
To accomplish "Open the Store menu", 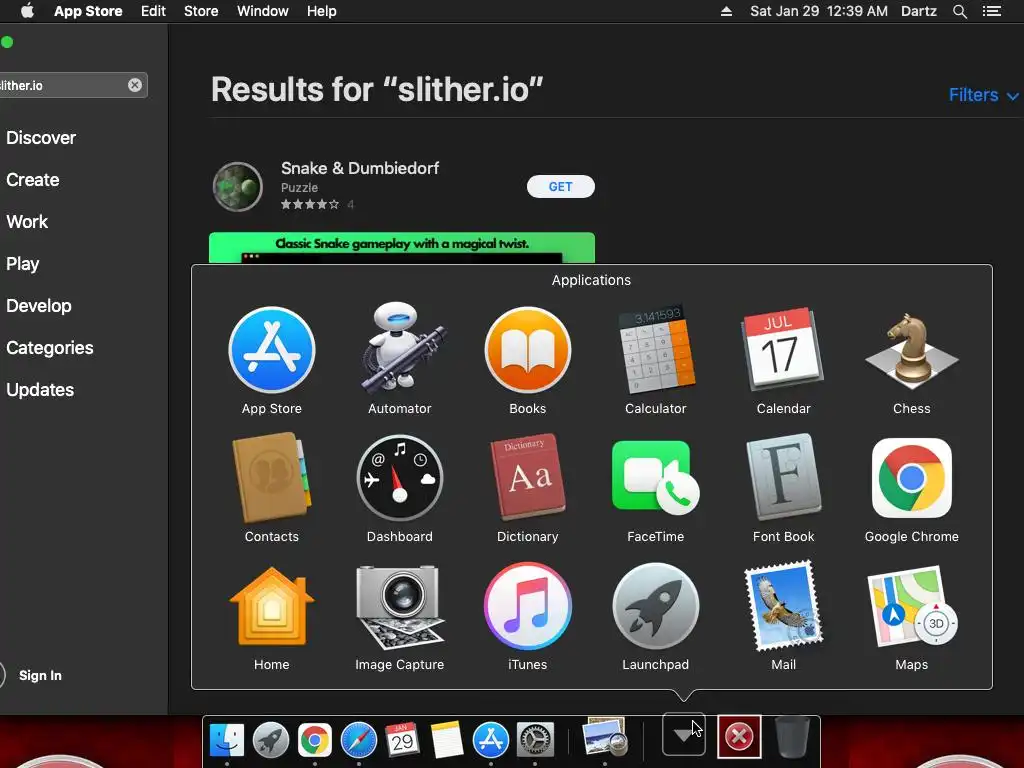I will coord(201,11).
